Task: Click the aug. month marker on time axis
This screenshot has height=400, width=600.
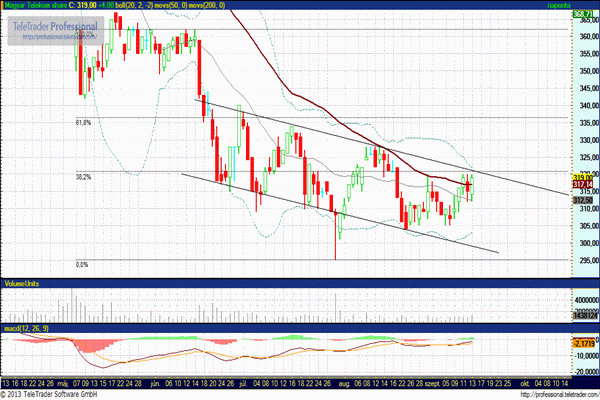Action: [343, 382]
